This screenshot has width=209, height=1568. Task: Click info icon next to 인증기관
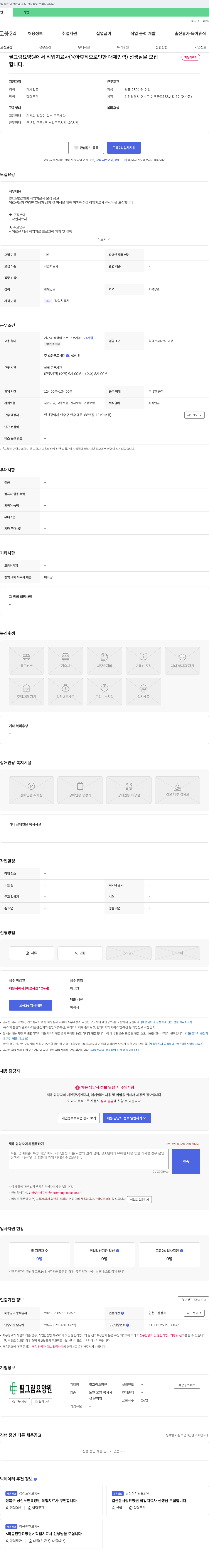point(123,1313)
